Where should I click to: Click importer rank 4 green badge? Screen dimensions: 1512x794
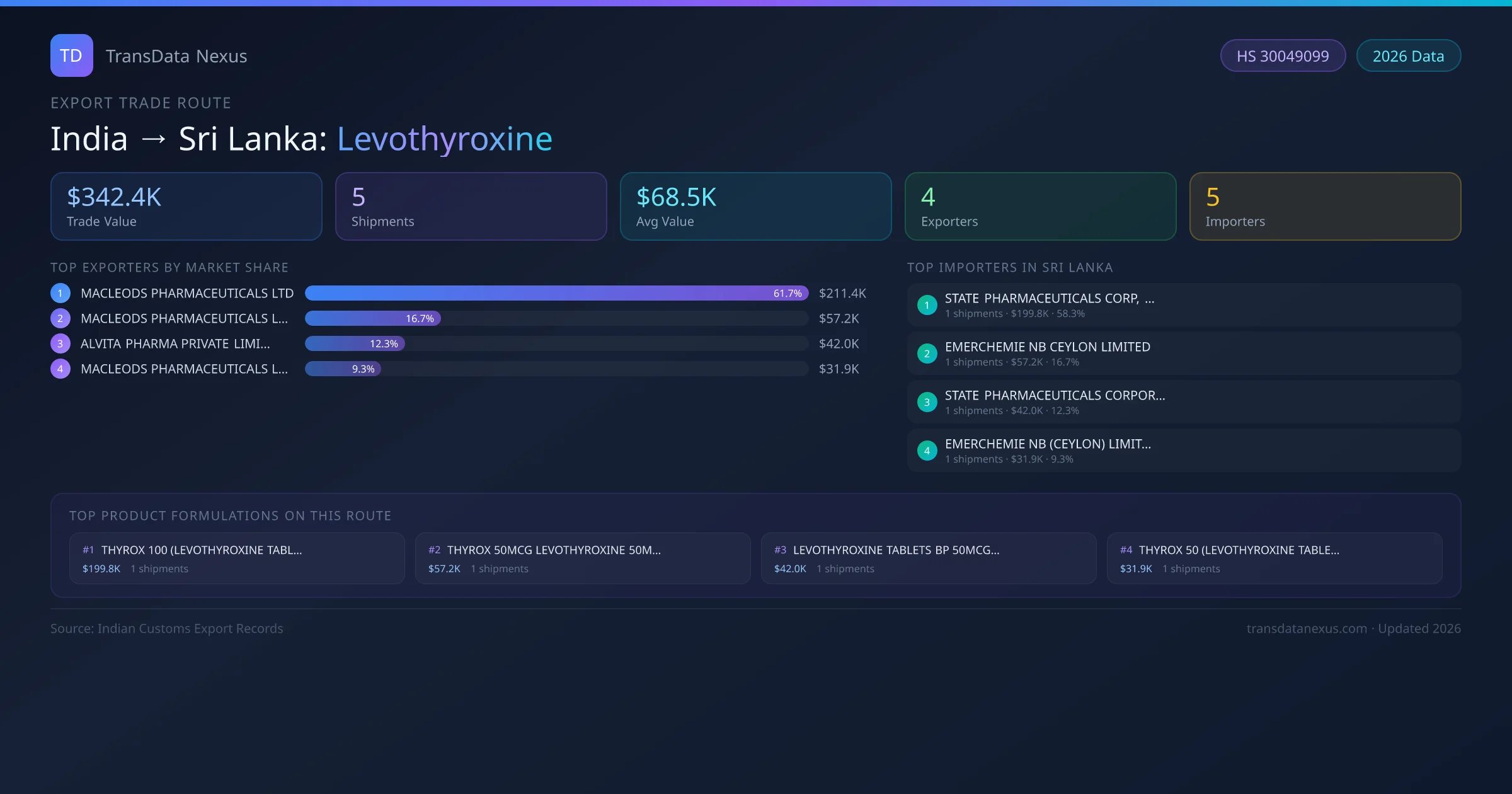927,451
